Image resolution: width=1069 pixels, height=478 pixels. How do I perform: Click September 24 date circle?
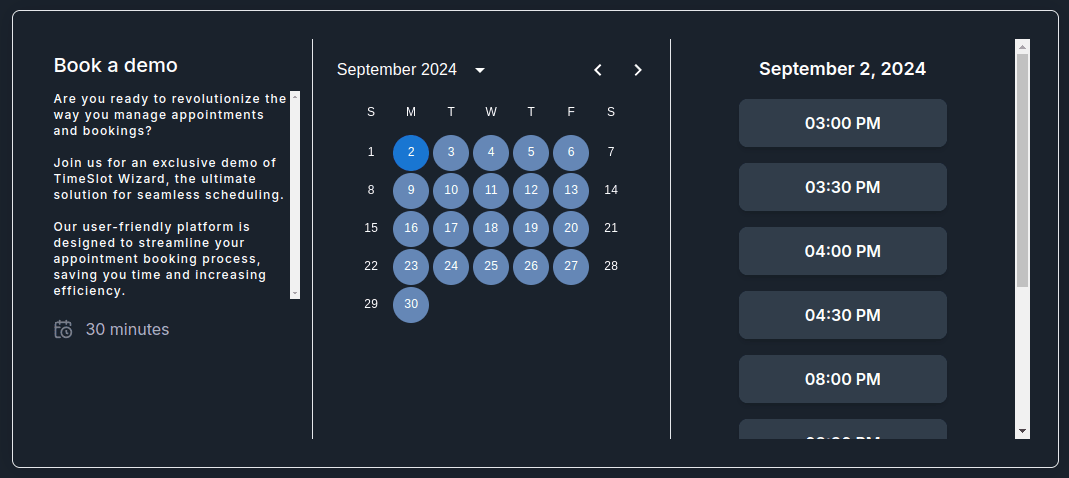[451, 266]
